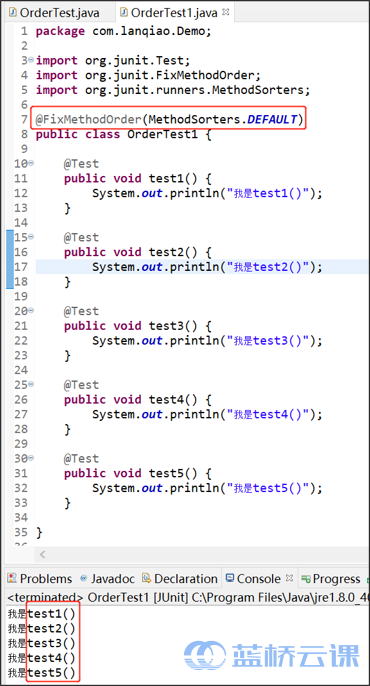
Task: Click the println statement on line 27
Action: tap(207, 414)
